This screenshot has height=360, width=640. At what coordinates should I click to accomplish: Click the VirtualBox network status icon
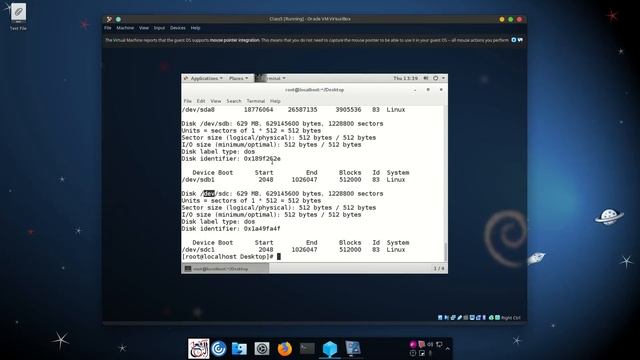(453, 318)
